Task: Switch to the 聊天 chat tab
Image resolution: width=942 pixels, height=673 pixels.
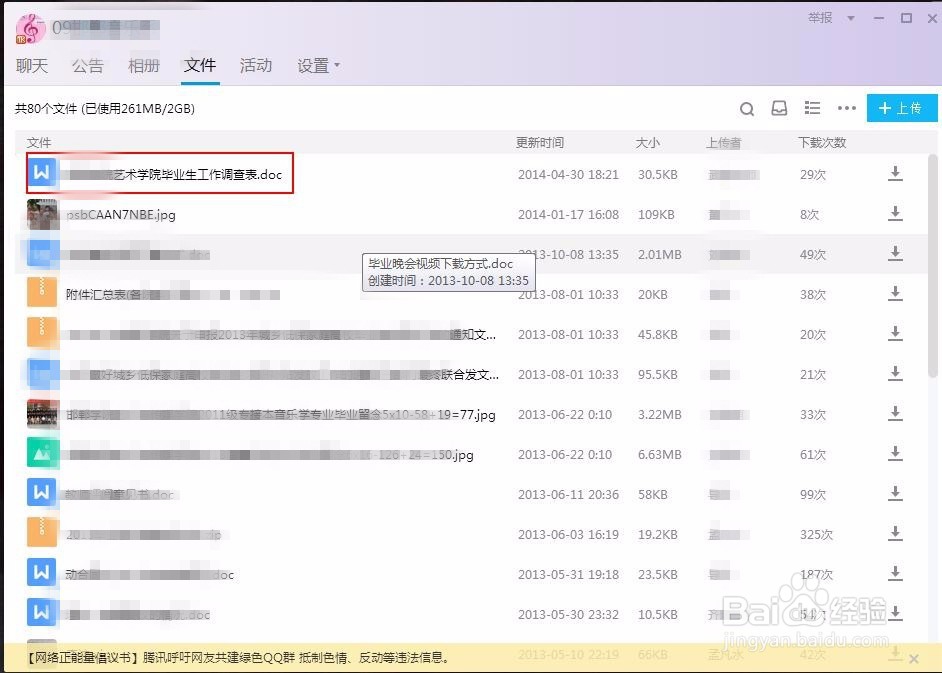Action: click(31, 65)
